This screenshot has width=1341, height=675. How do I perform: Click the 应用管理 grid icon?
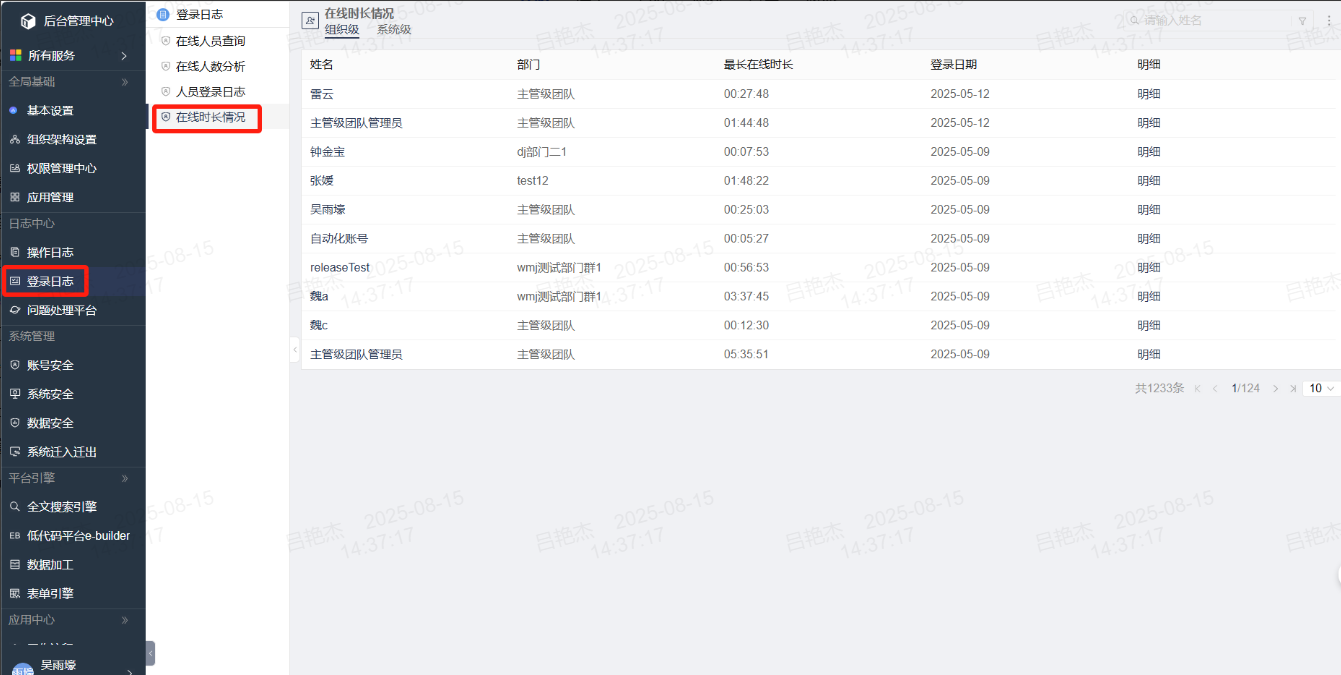pyautogui.click(x=14, y=198)
